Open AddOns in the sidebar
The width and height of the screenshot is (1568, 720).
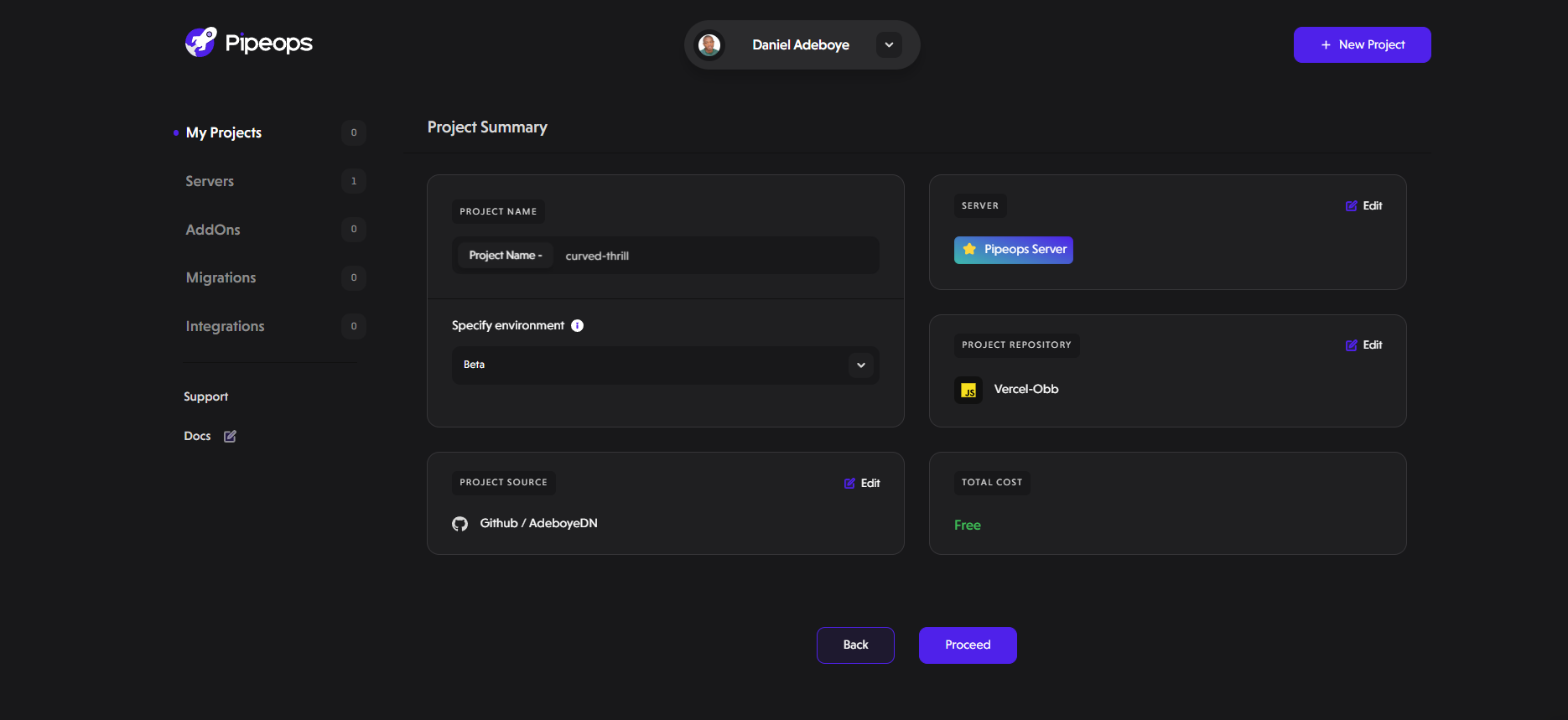point(213,230)
